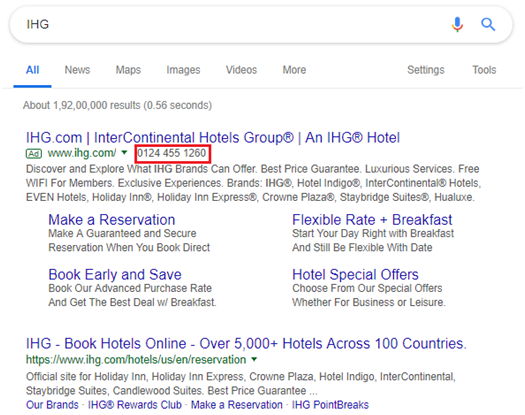525x415 pixels.
Task: Open search Settings
Action: [426, 70]
